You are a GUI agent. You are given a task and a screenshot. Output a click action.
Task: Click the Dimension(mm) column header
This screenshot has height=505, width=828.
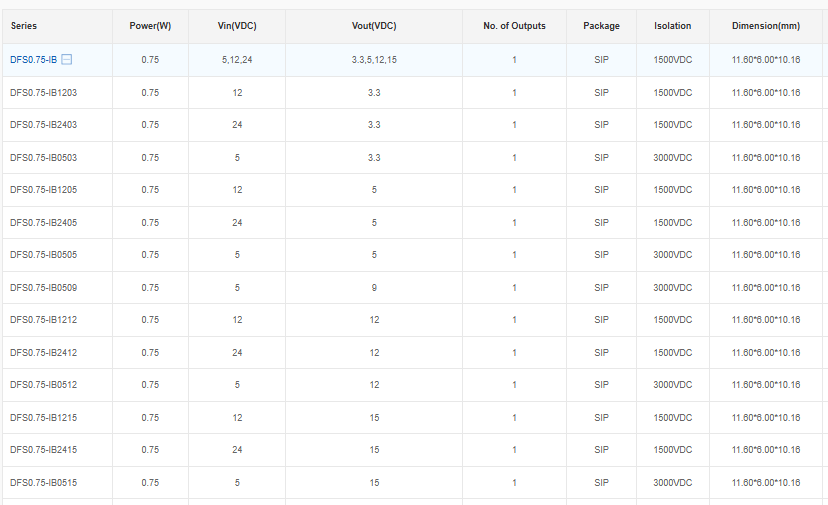766,26
